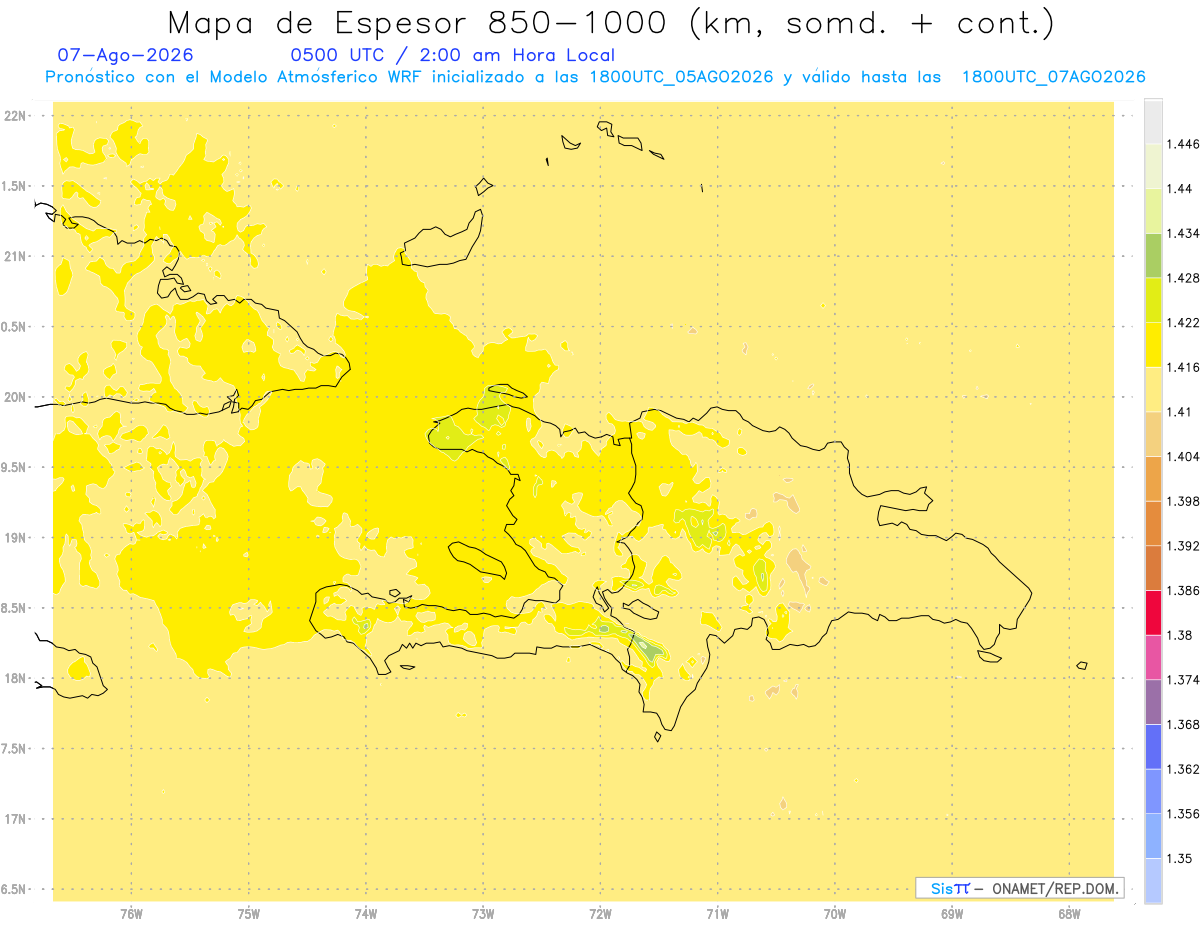The height and width of the screenshot is (927, 1200).
Task: Click the colorbar value 1.422
Action: pos(1185,323)
